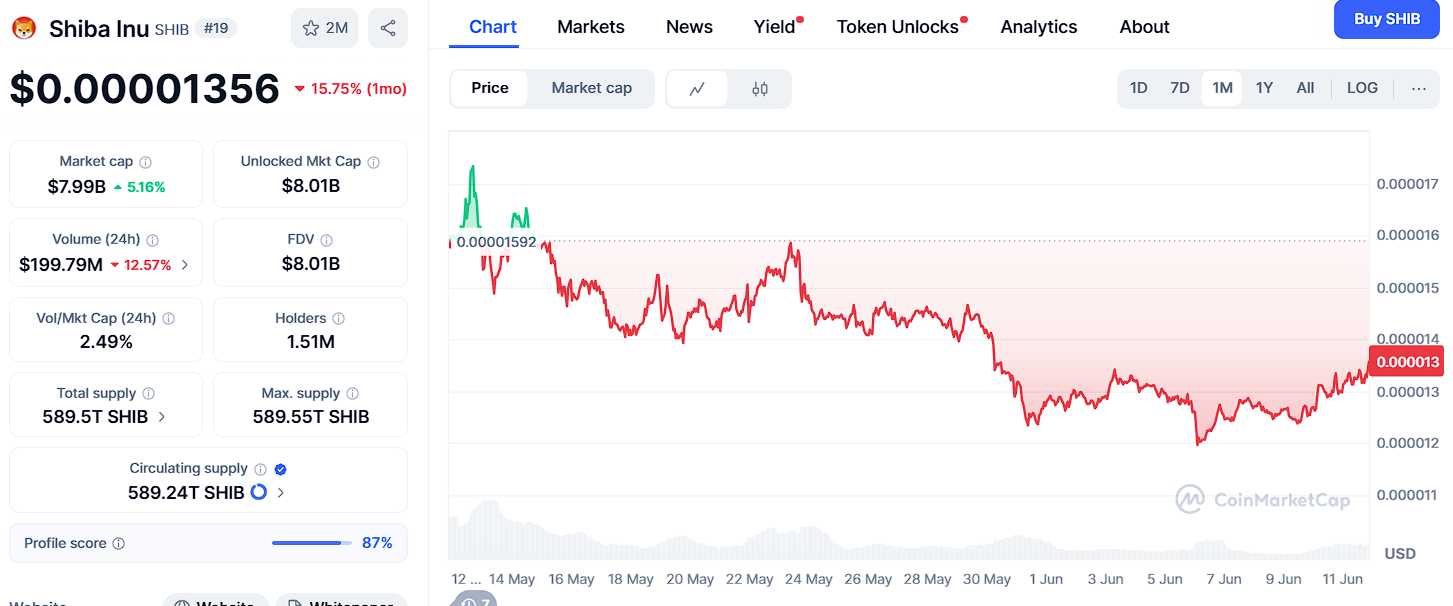Click the 589.5T SHIB total supply value
Screen dimensions: 1453x606
[95, 417]
